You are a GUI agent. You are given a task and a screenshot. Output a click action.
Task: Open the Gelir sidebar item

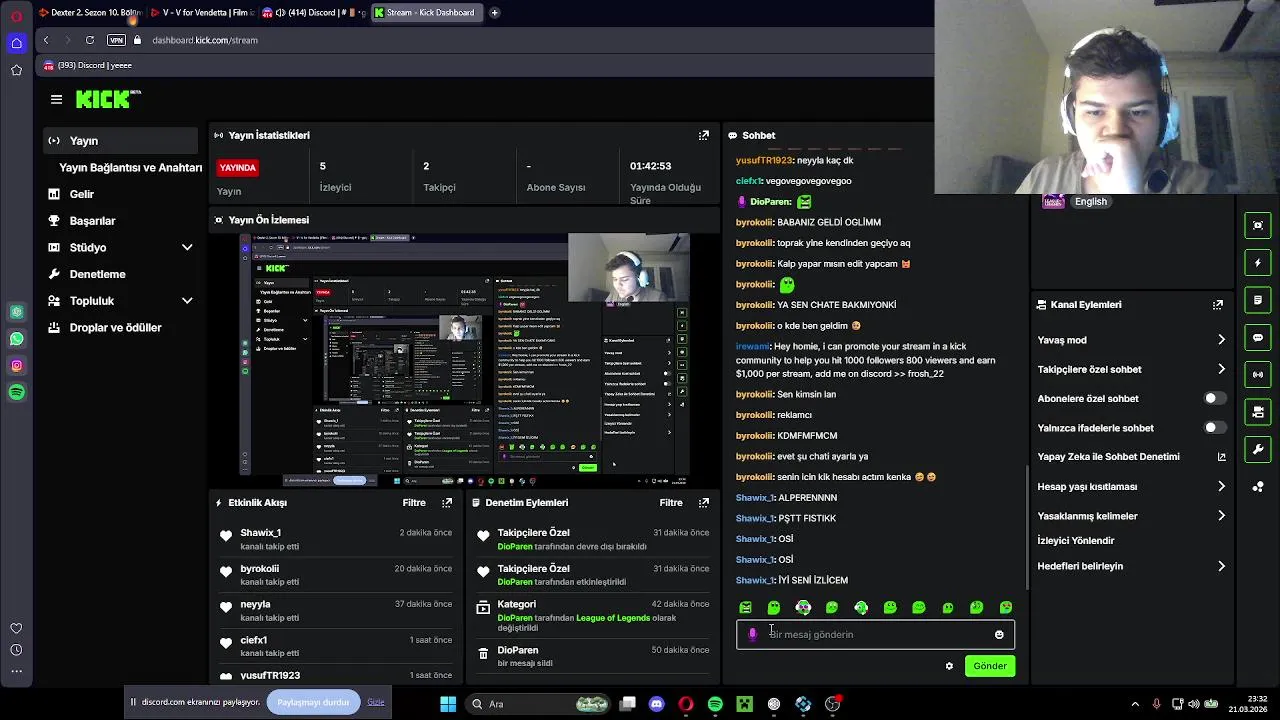click(81, 194)
